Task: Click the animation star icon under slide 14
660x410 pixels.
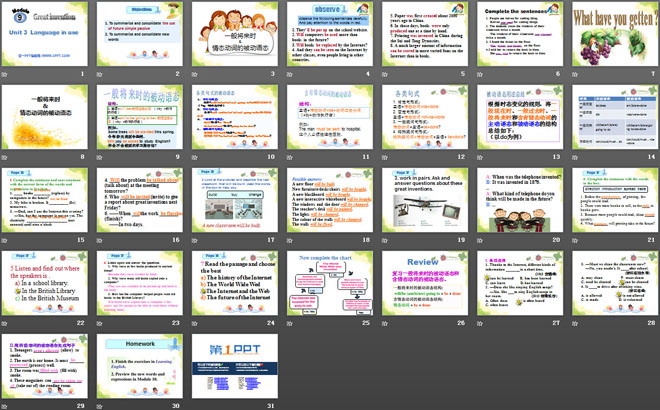Action: 575,157
